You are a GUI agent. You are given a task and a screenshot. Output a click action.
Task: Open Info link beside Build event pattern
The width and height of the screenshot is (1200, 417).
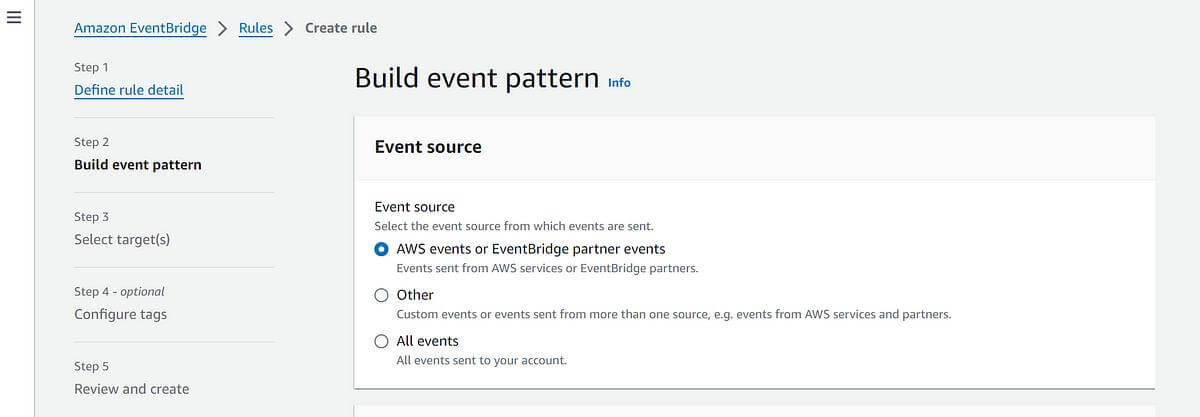tap(619, 83)
